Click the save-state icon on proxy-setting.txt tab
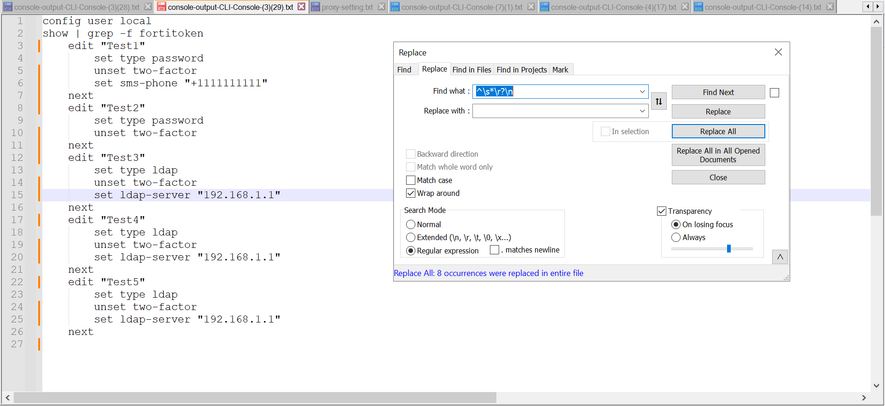 316,7
